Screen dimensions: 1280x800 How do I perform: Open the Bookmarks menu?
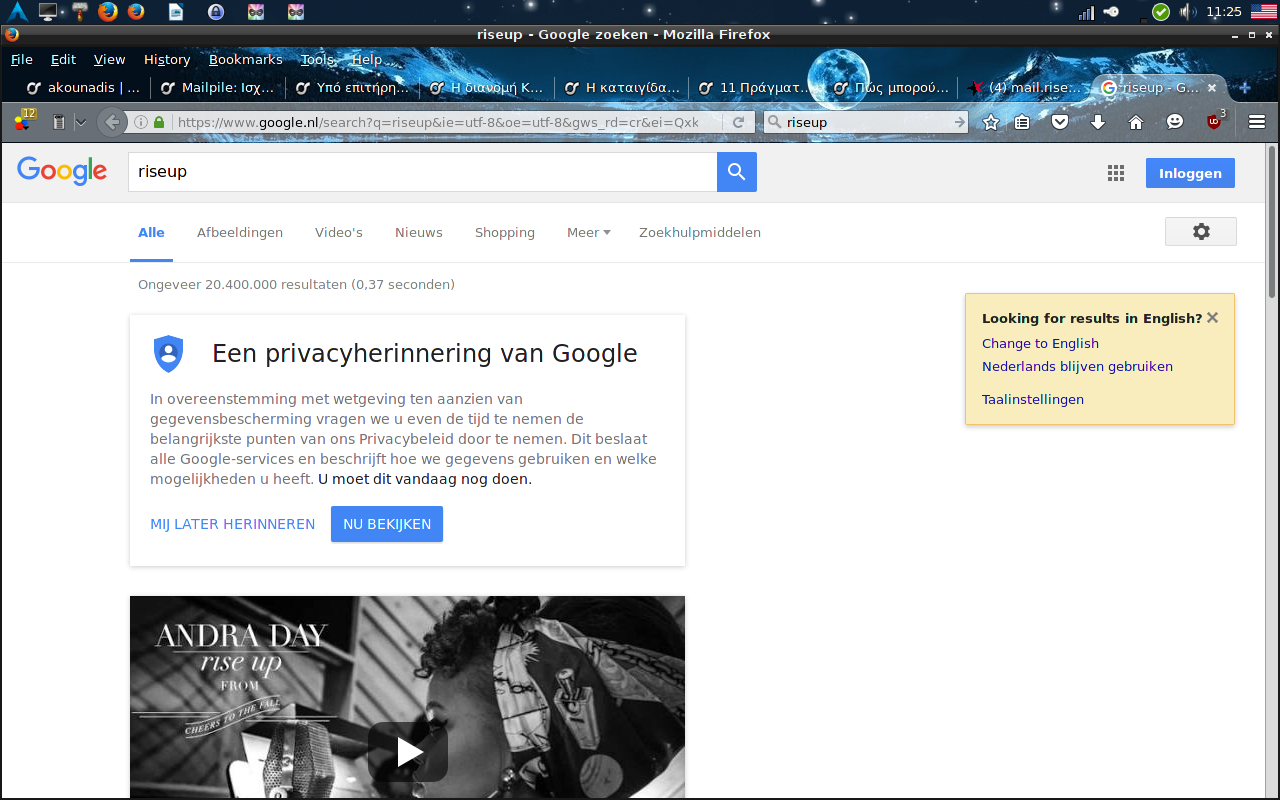tap(246, 59)
